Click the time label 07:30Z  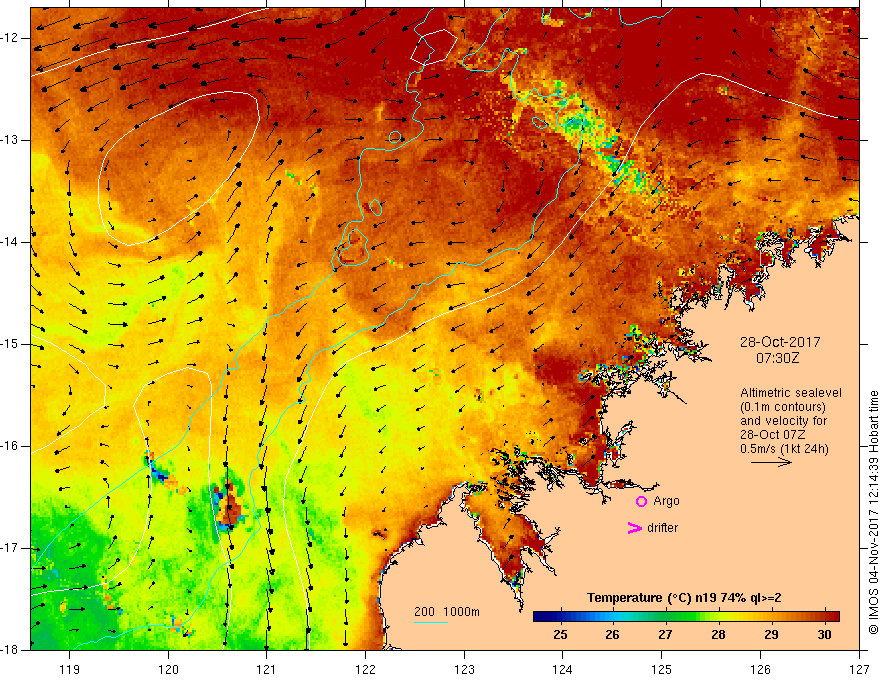click(777, 357)
